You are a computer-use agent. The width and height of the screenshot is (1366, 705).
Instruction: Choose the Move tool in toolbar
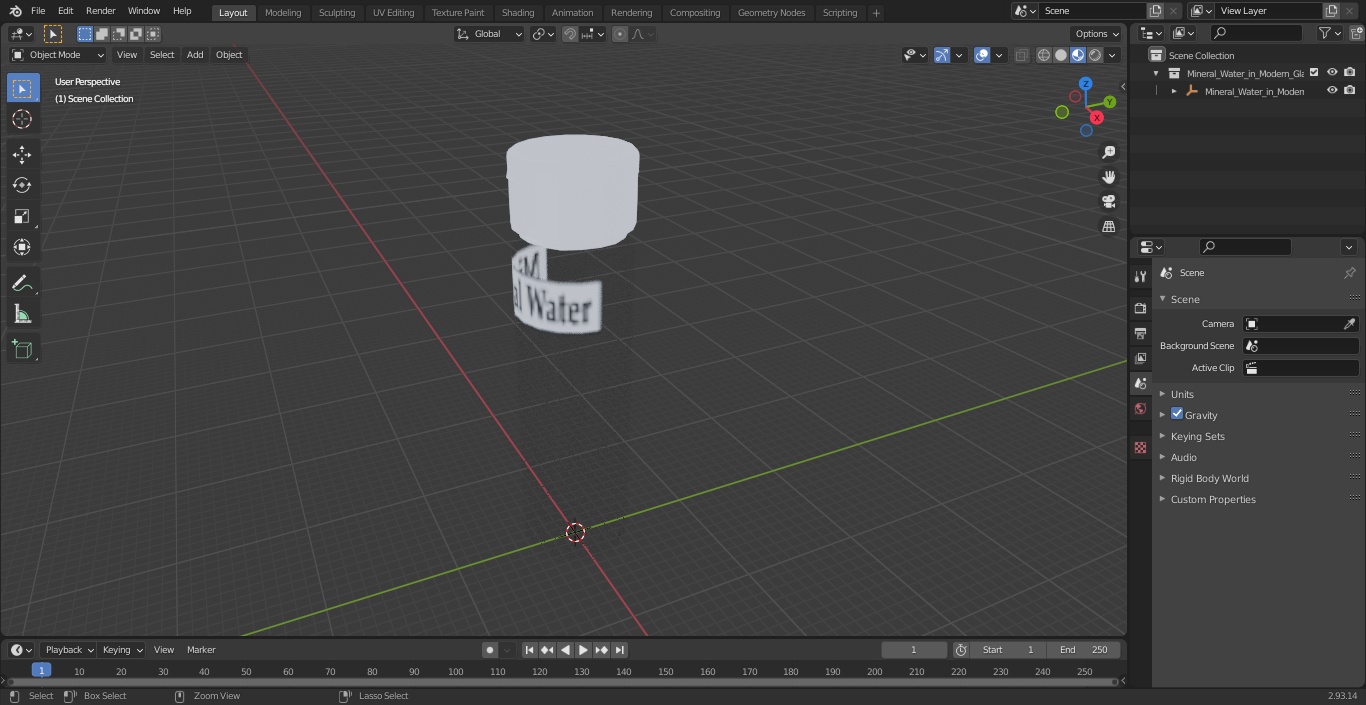(x=23, y=154)
